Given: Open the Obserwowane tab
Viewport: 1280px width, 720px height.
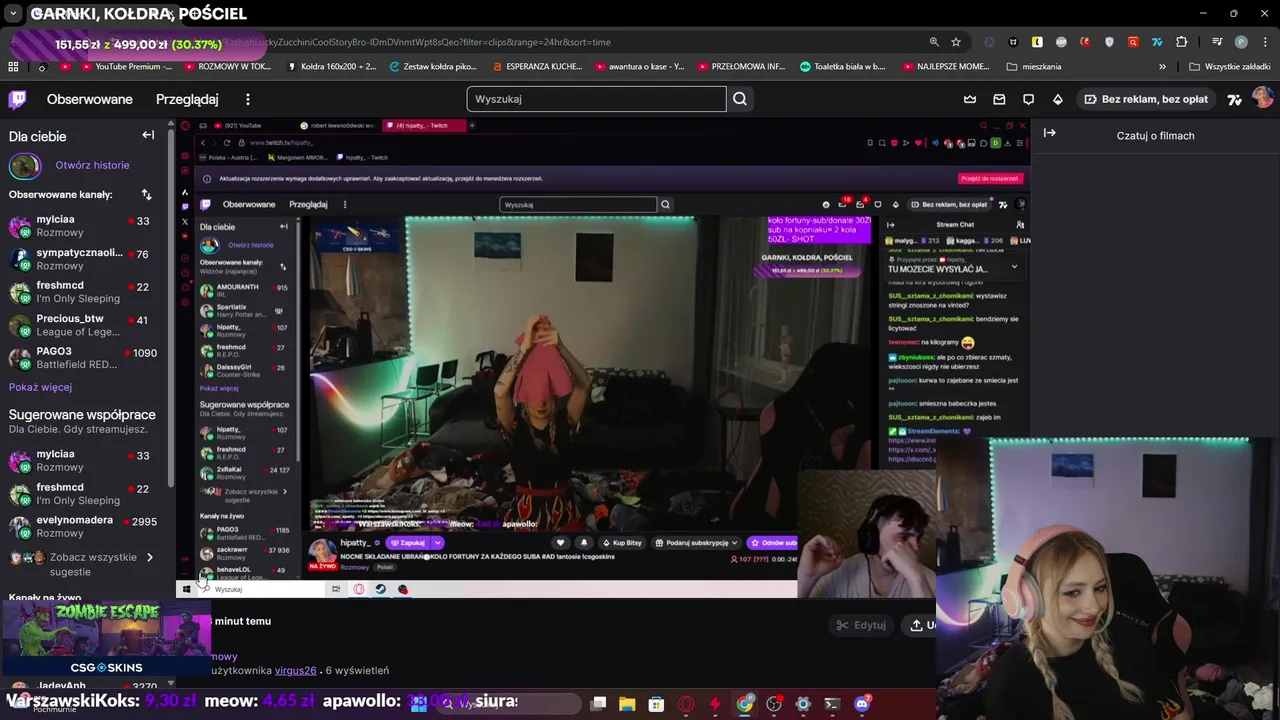Looking at the screenshot, I should [89, 99].
